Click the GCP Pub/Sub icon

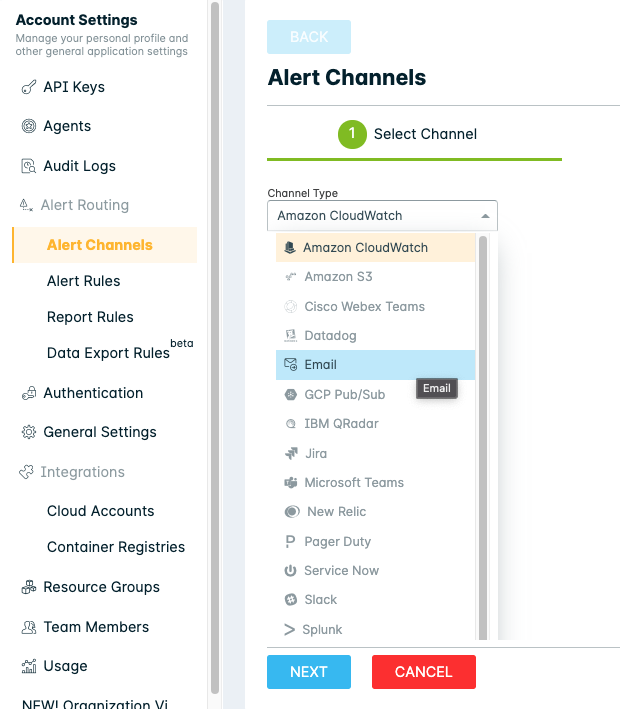pos(290,395)
